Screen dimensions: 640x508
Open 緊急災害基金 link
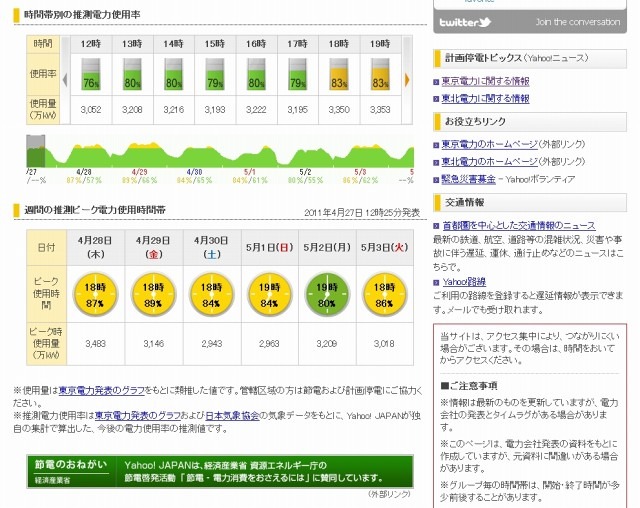469,179
